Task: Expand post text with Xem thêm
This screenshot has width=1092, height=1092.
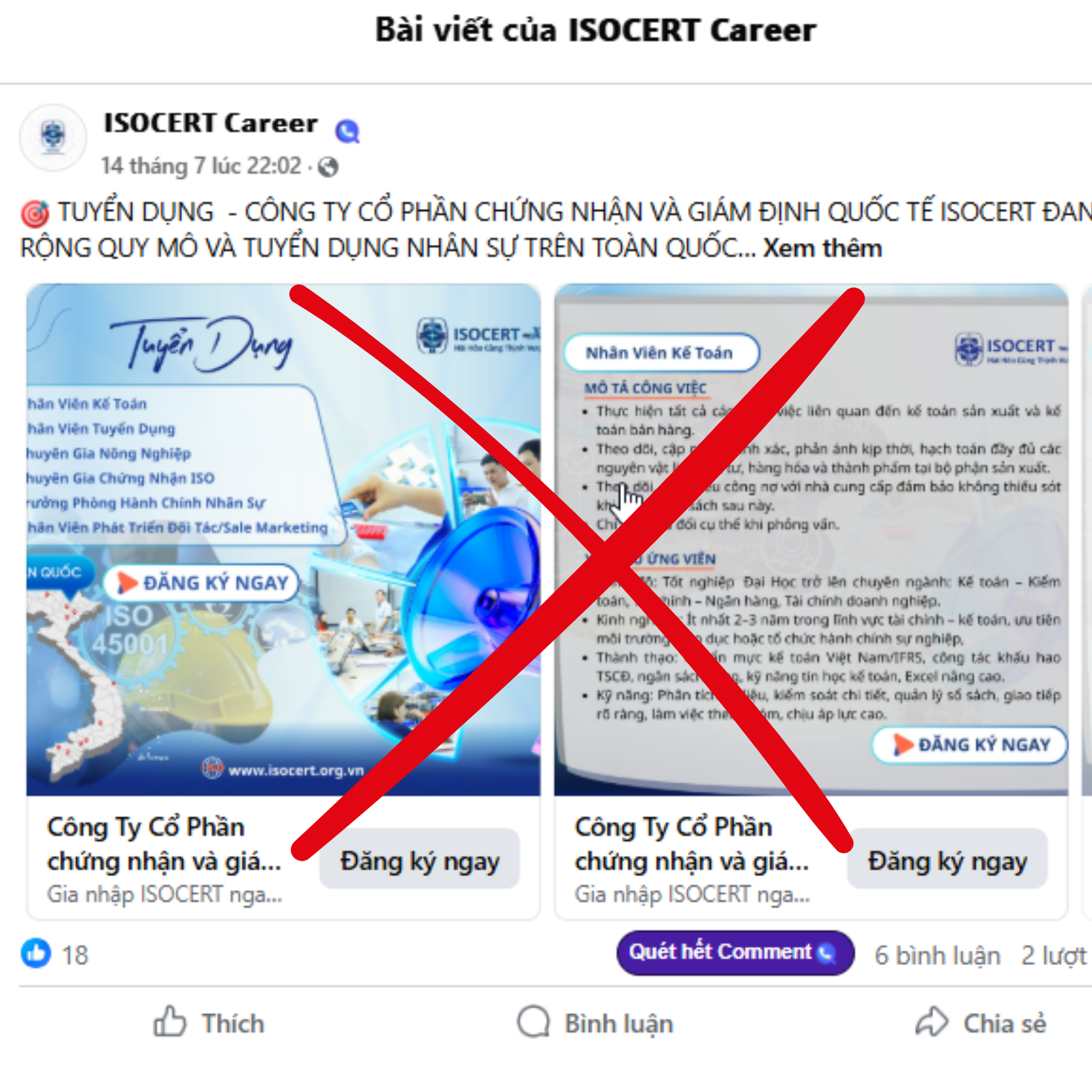Action: pos(822,248)
